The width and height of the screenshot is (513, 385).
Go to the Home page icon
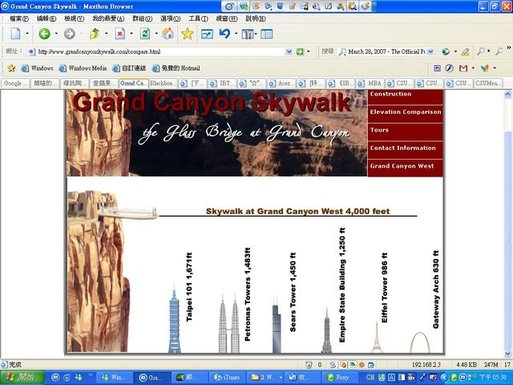(168, 34)
